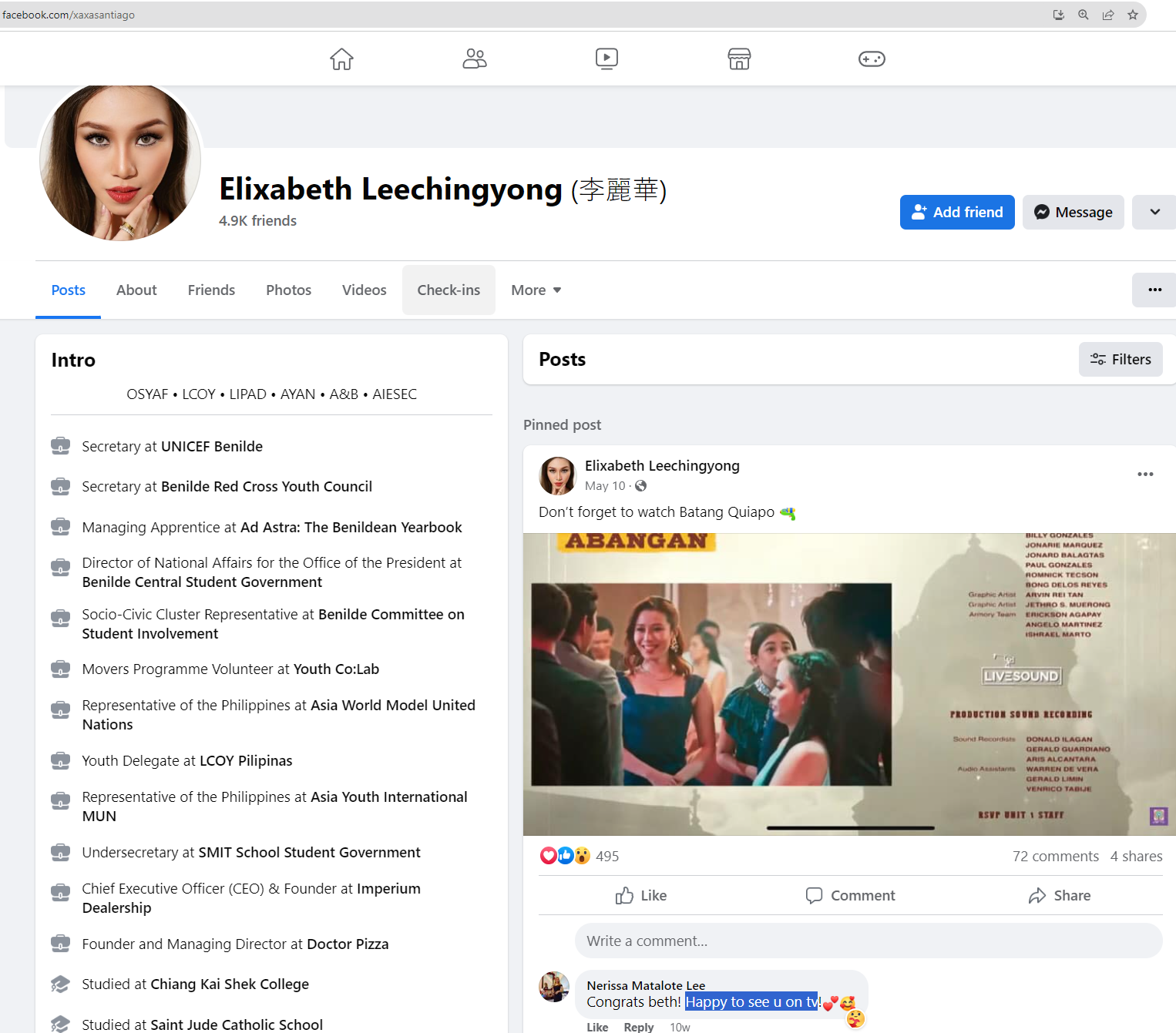The width and height of the screenshot is (1176, 1033).
Task: Open the pinned post three-dots menu
Action: [1145, 474]
